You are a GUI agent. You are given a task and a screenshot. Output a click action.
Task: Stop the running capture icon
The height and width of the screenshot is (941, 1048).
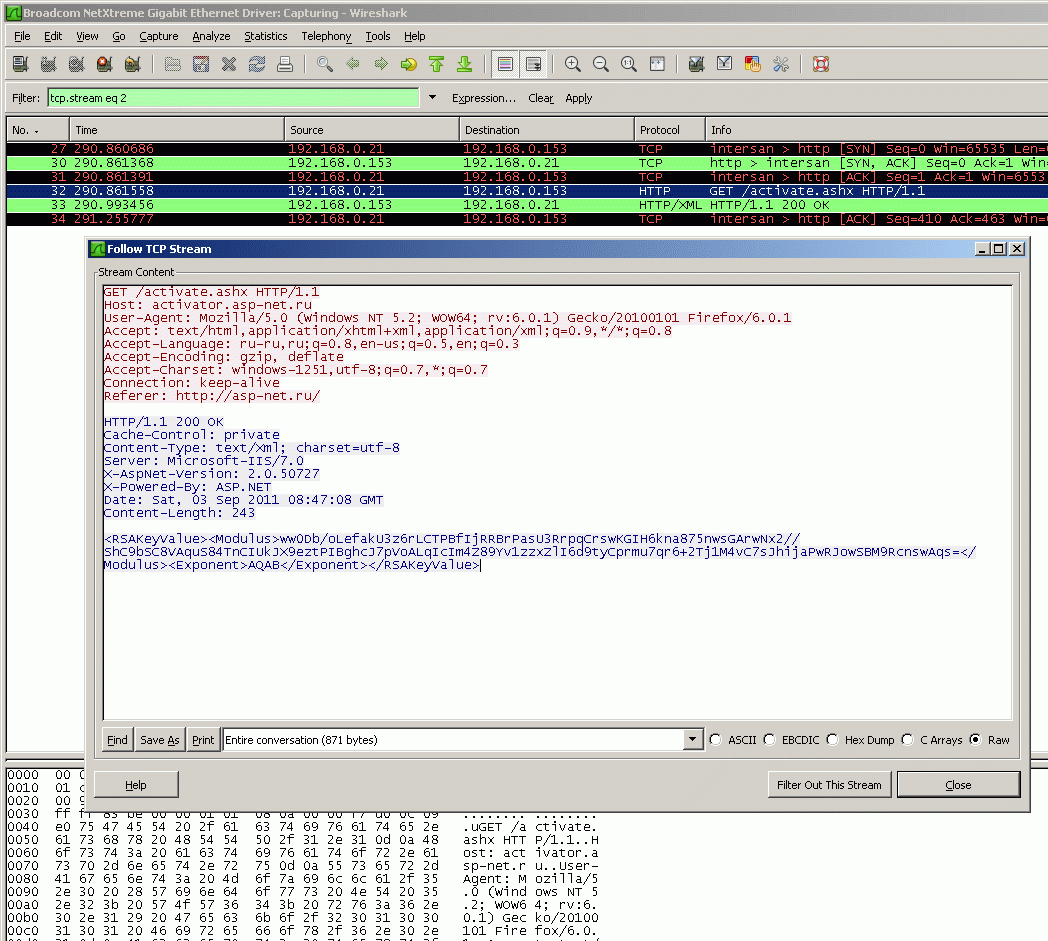[104, 64]
